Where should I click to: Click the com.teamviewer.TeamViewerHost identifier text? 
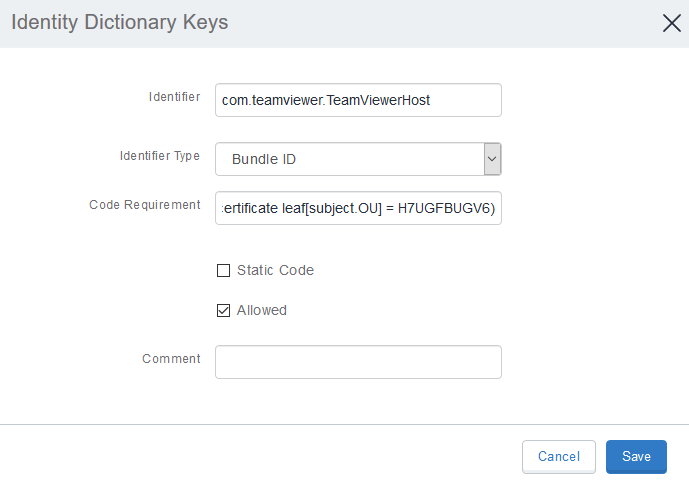point(326,101)
